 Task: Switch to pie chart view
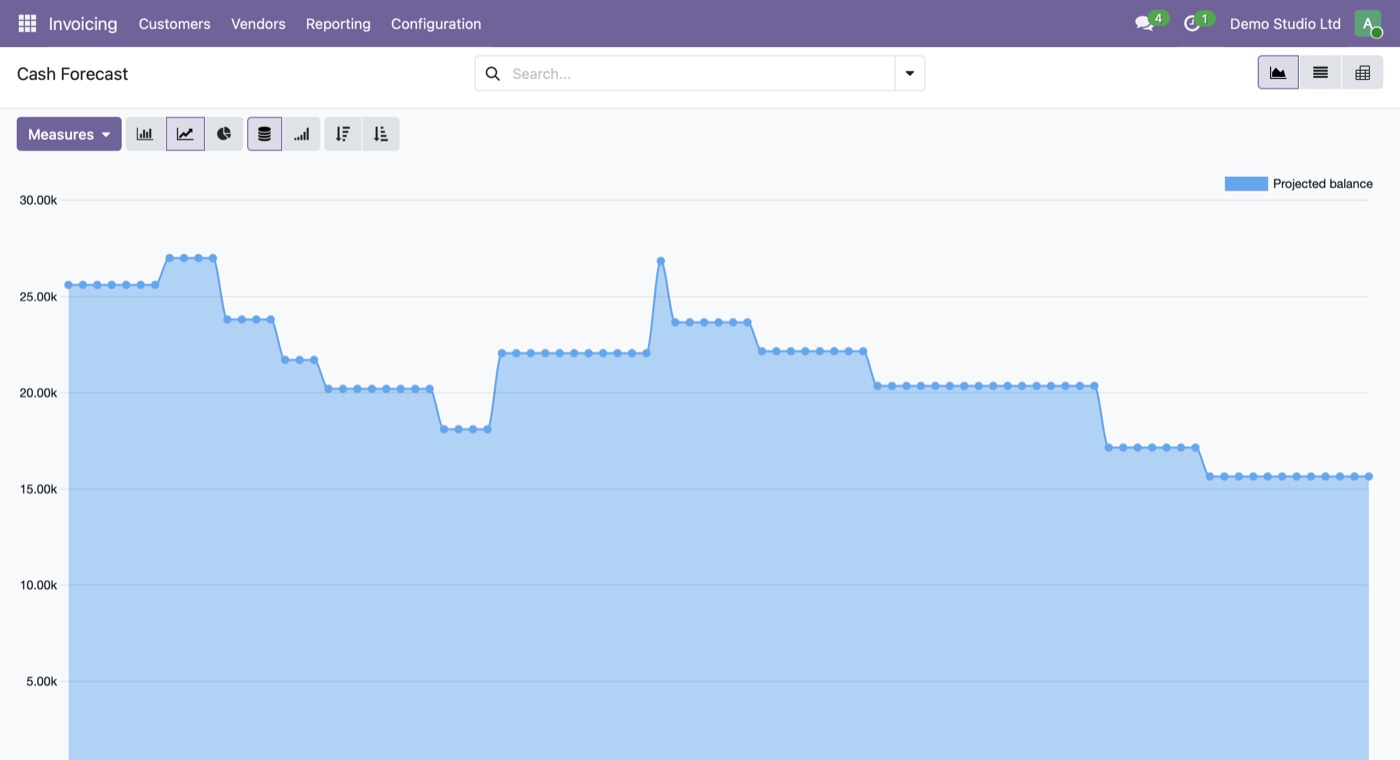click(x=224, y=134)
